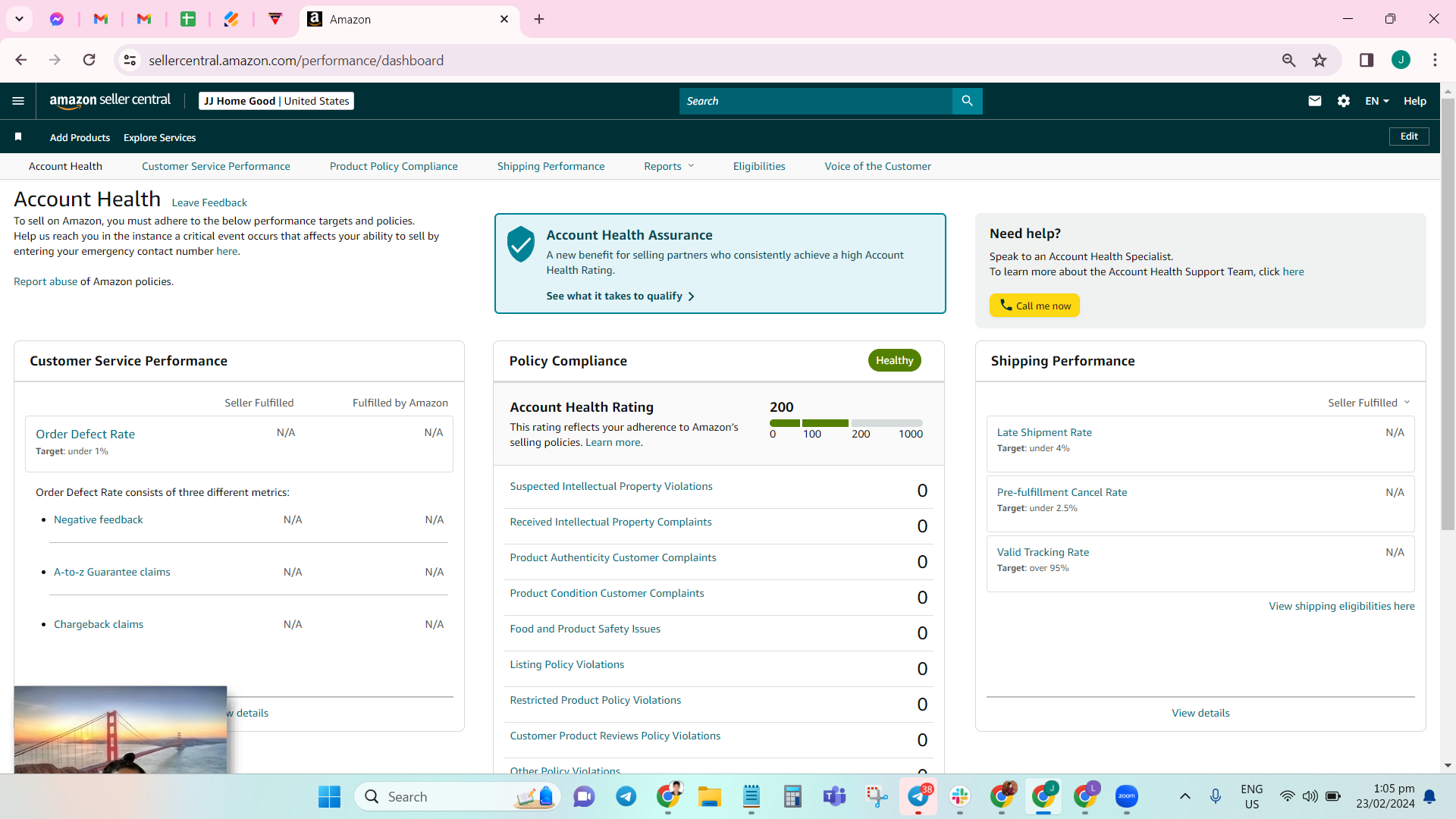Switch to the pinned Messenger tab
Viewport: 1456px width, 819px height.
57,19
